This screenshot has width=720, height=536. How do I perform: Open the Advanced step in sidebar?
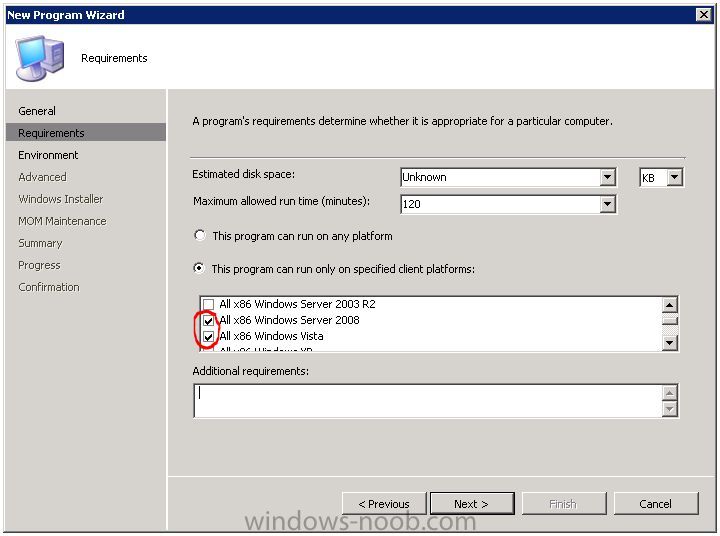(42, 177)
